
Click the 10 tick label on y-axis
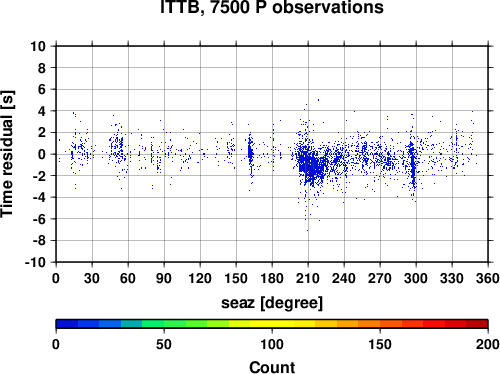[38, 46]
